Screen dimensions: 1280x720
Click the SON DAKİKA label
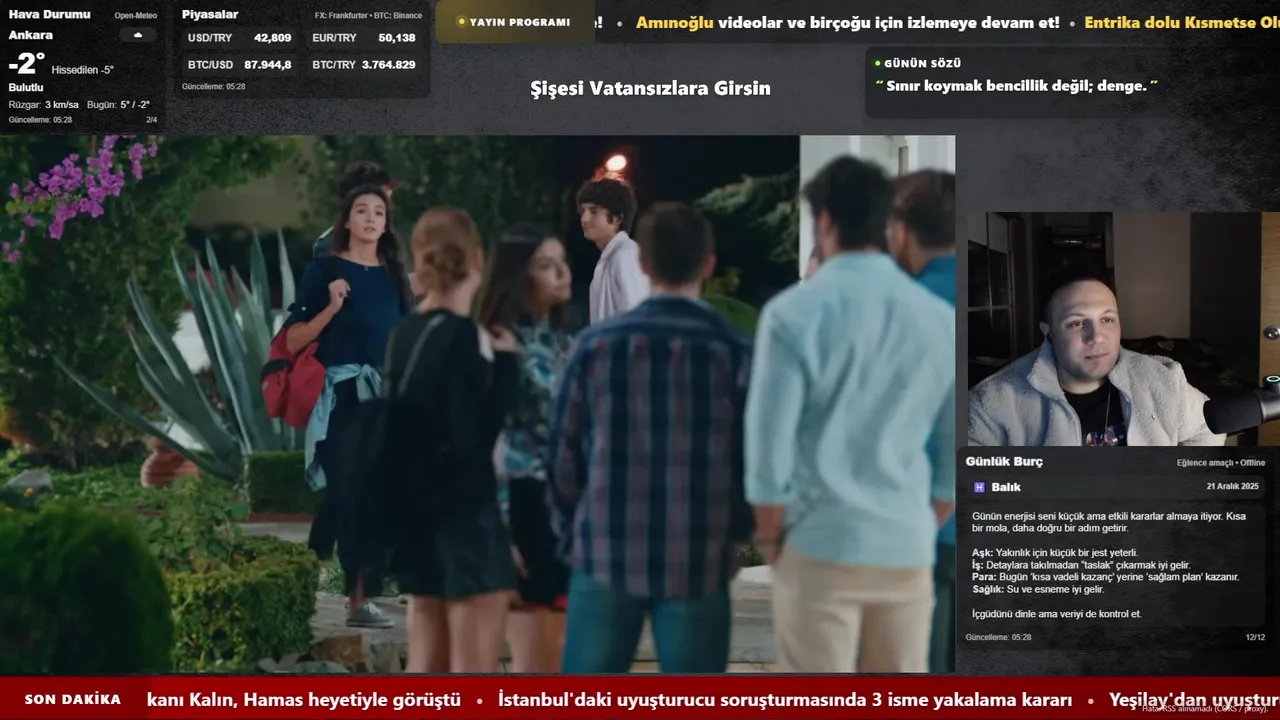(x=73, y=699)
